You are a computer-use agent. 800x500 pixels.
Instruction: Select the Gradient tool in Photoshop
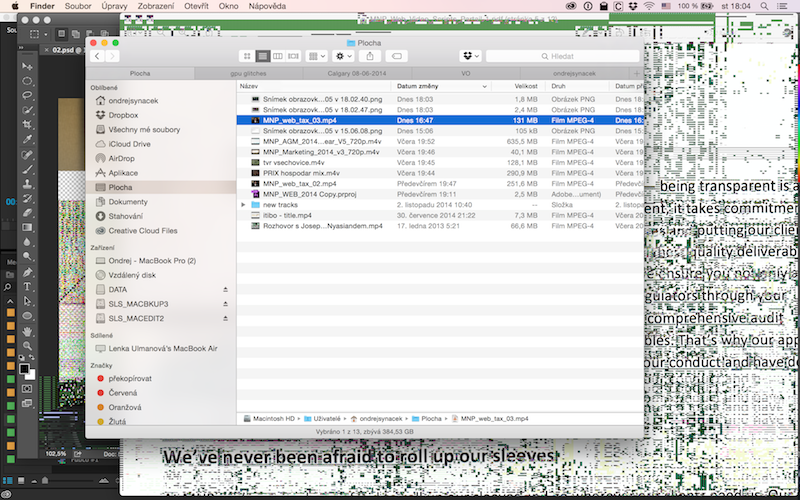[27, 228]
